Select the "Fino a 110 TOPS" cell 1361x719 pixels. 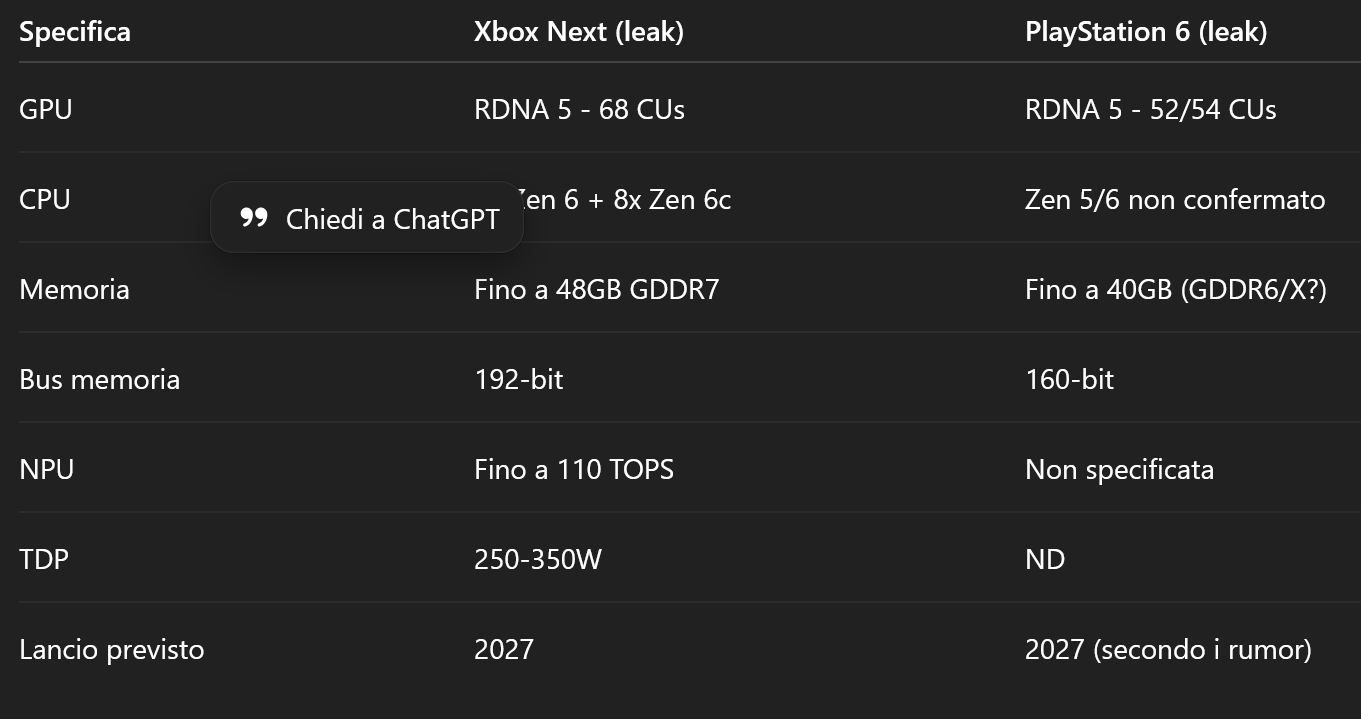click(x=573, y=469)
